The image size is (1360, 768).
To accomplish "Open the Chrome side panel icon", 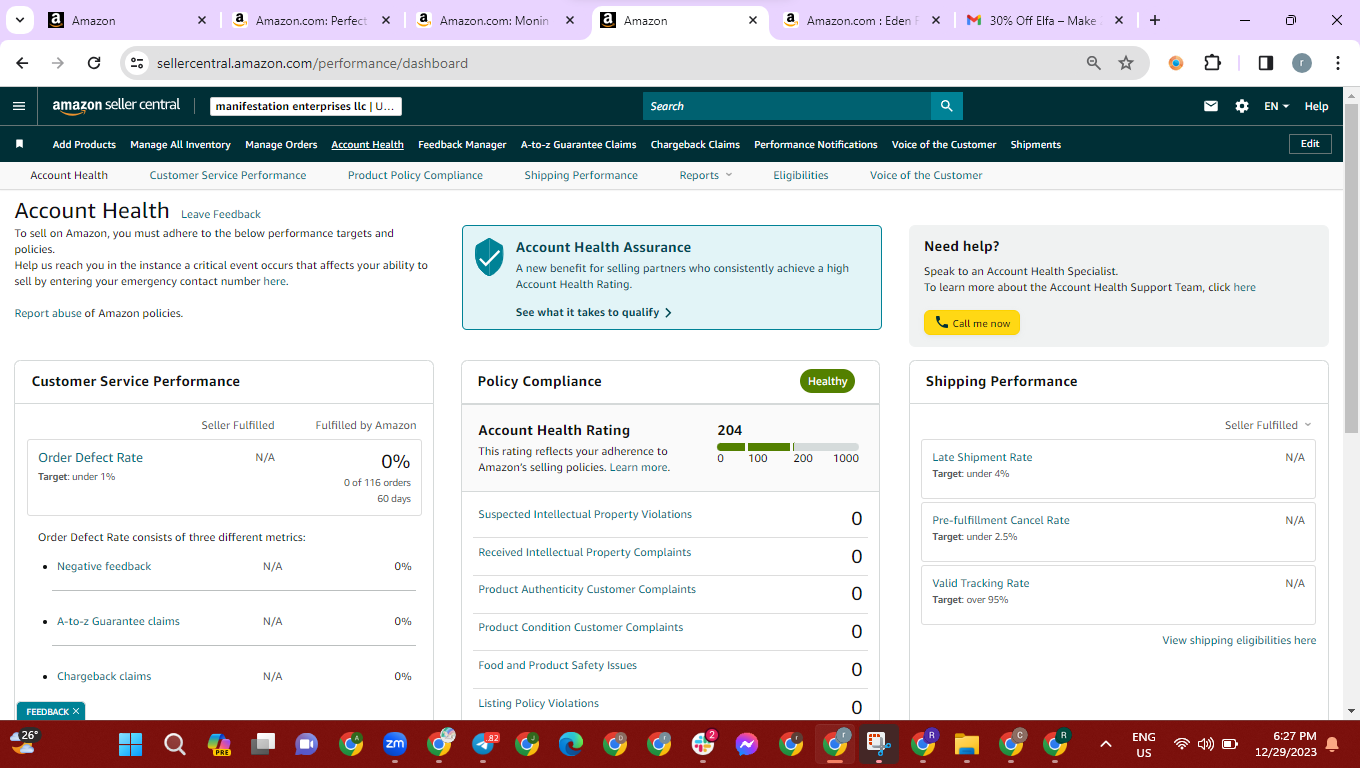I will [x=1265, y=63].
